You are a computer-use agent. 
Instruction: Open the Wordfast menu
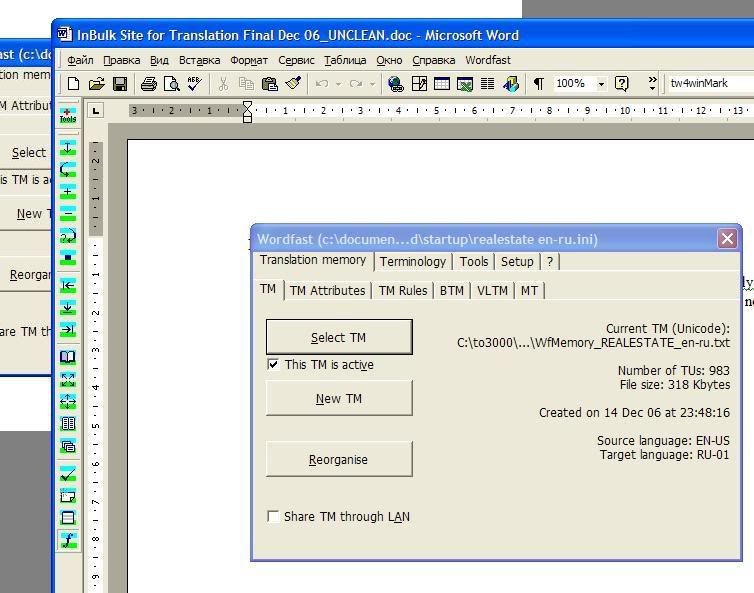point(488,60)
